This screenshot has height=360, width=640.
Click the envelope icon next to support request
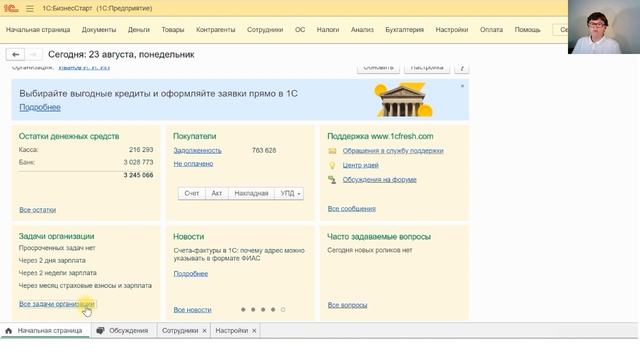[x=332, y=151]
